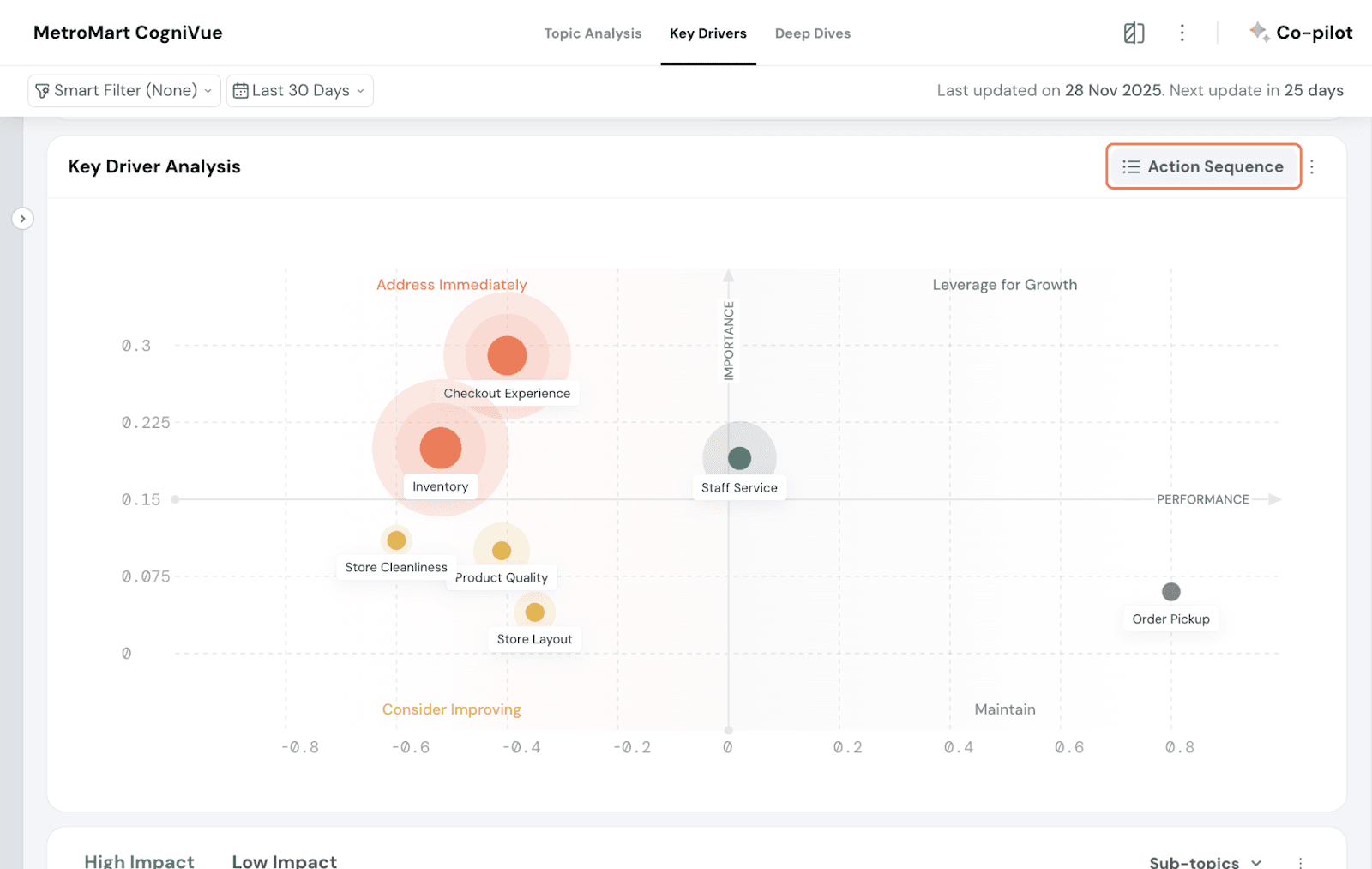Viewport: 1372px width, 869px height.
Task: Click the Checkout Experience red bubble
Action: tap(507, 355)
